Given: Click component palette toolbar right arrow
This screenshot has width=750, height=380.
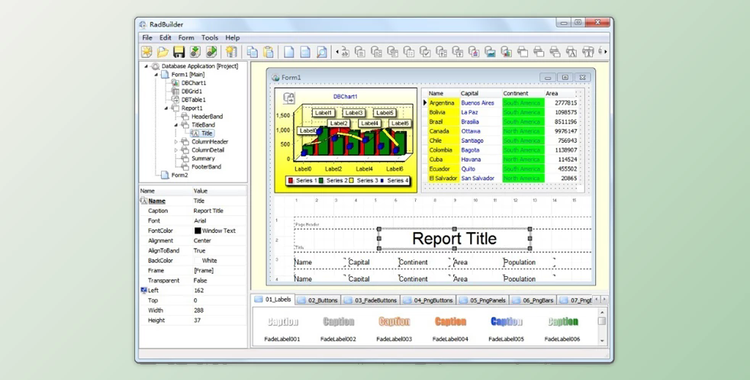Looking at the screenshot, I should tap(606, 52).
